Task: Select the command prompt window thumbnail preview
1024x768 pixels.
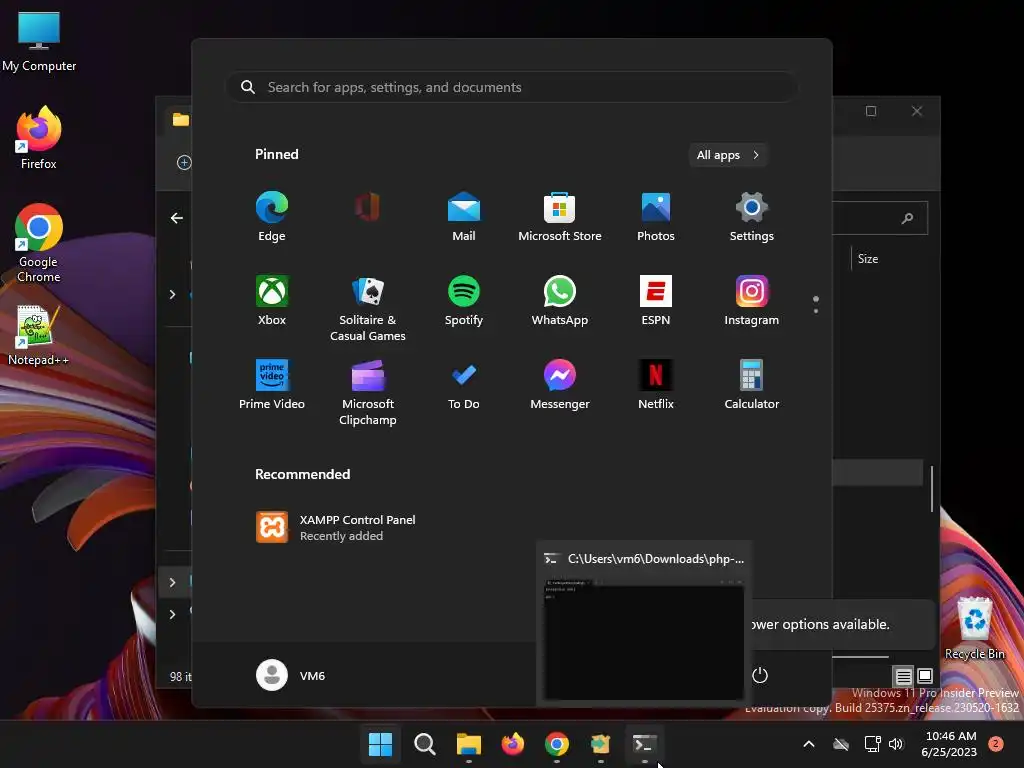Action: 643,641
